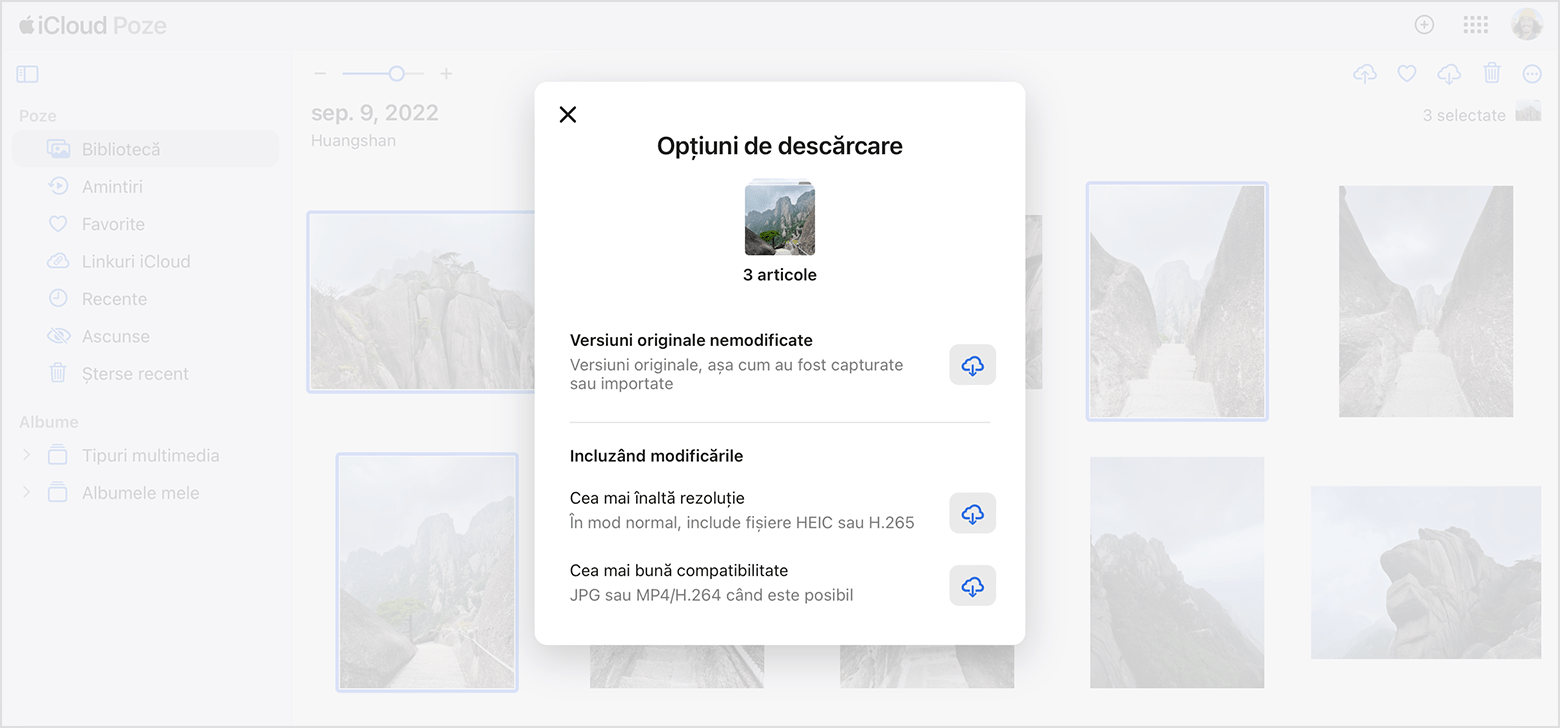Expand the Albumele mele chevron

(26, 492)
